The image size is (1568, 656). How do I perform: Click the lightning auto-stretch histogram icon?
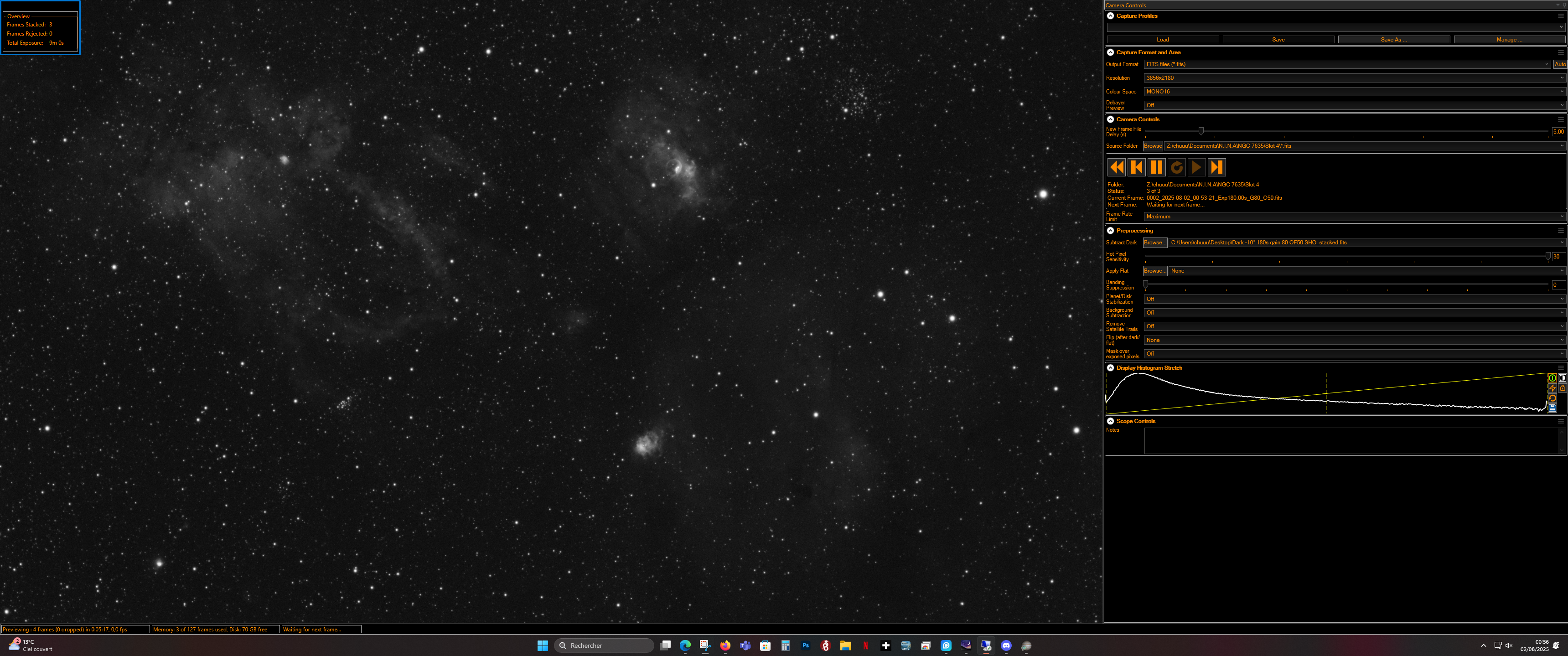(1552, 388)
